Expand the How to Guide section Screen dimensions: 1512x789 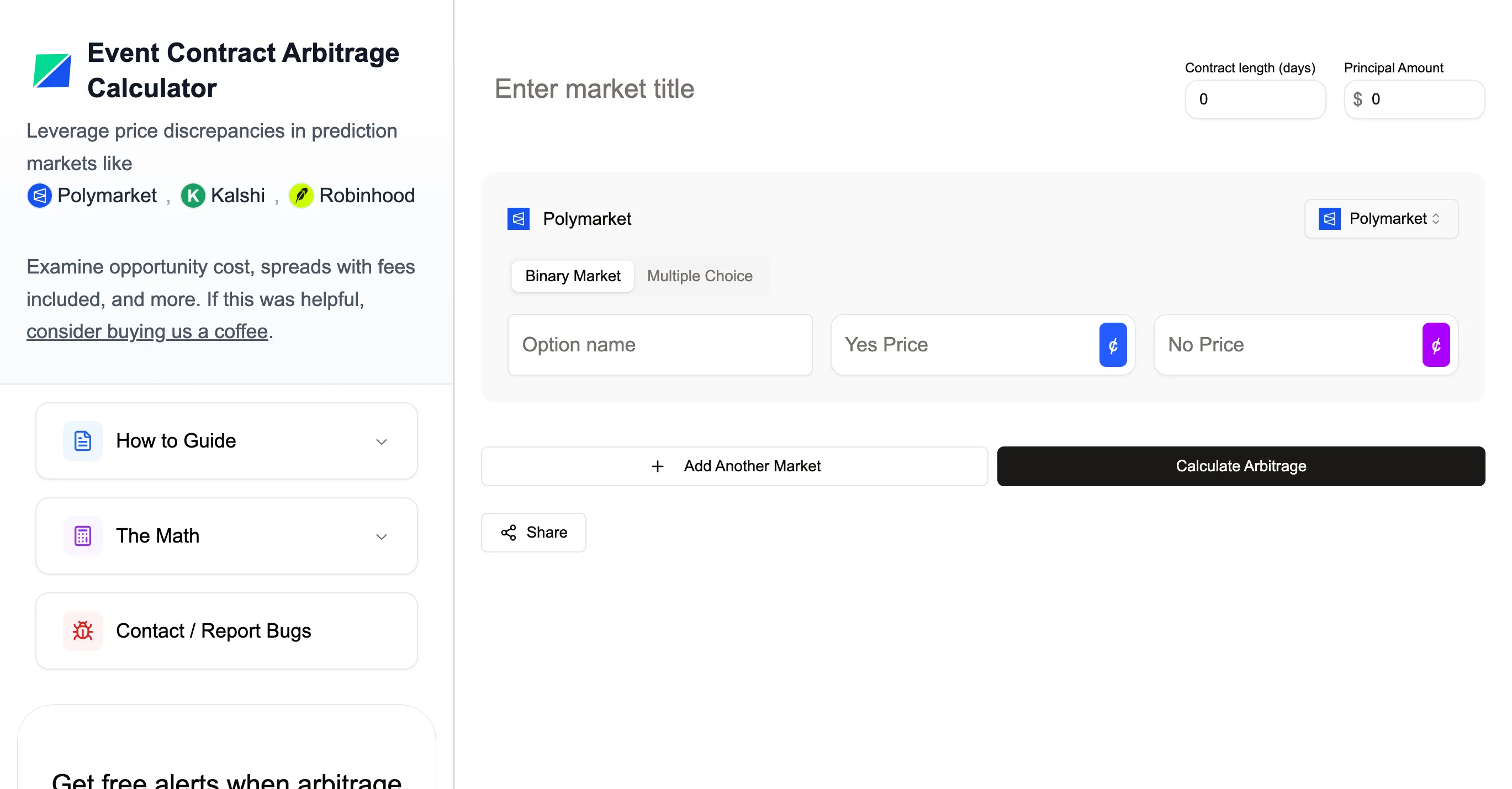[x=226, y=441]
